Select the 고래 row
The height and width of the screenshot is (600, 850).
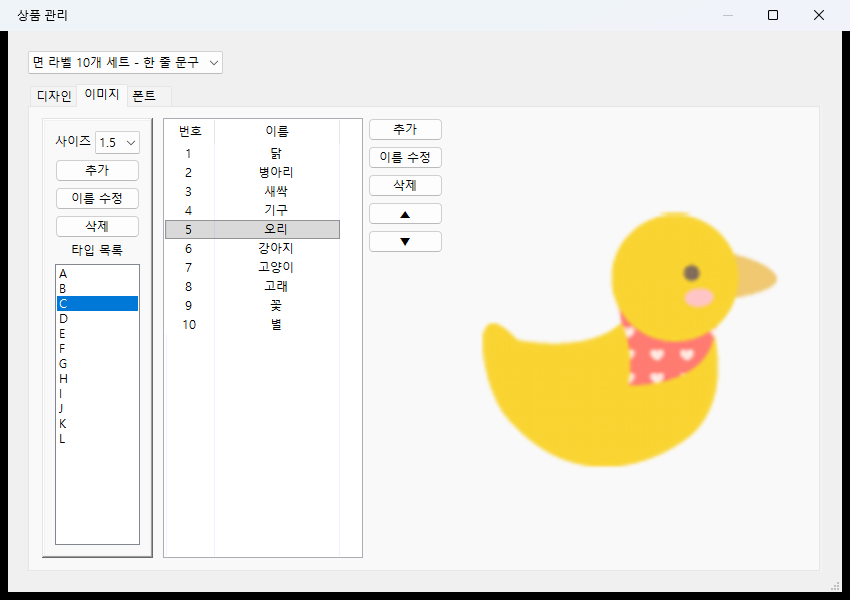(x=253, y=286)
